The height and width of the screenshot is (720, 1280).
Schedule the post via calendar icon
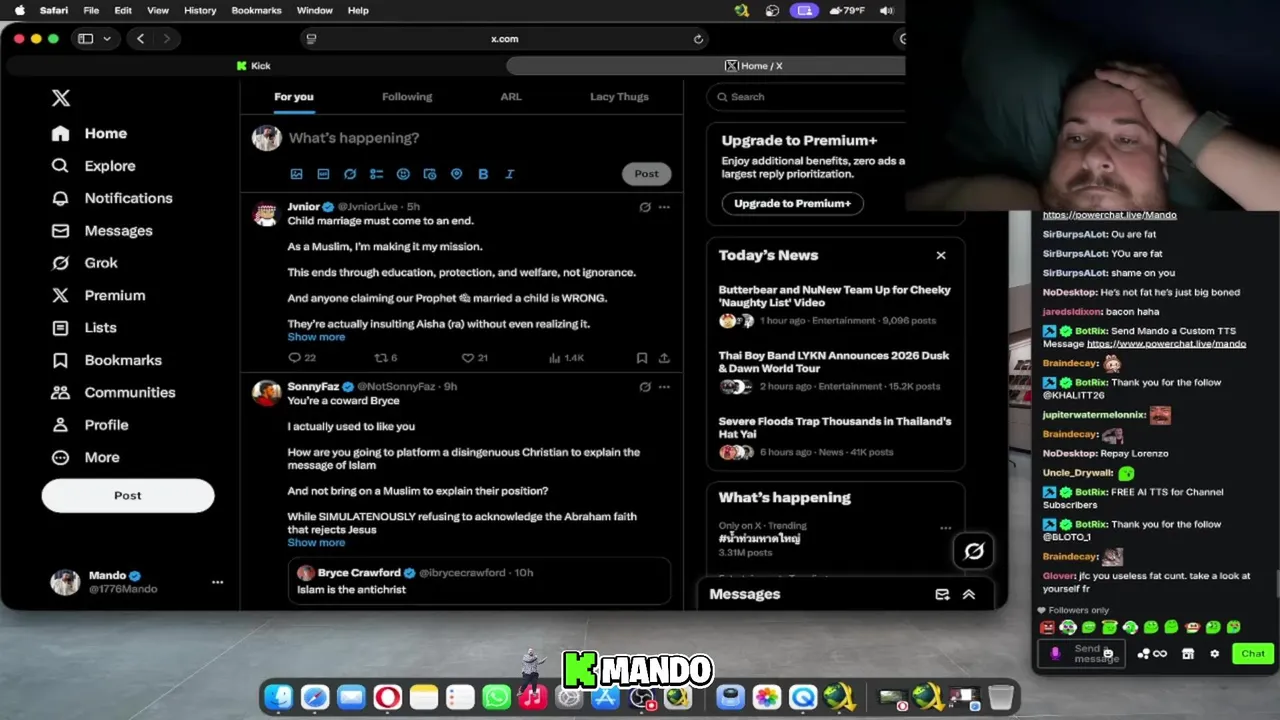[x=430, y=174]
